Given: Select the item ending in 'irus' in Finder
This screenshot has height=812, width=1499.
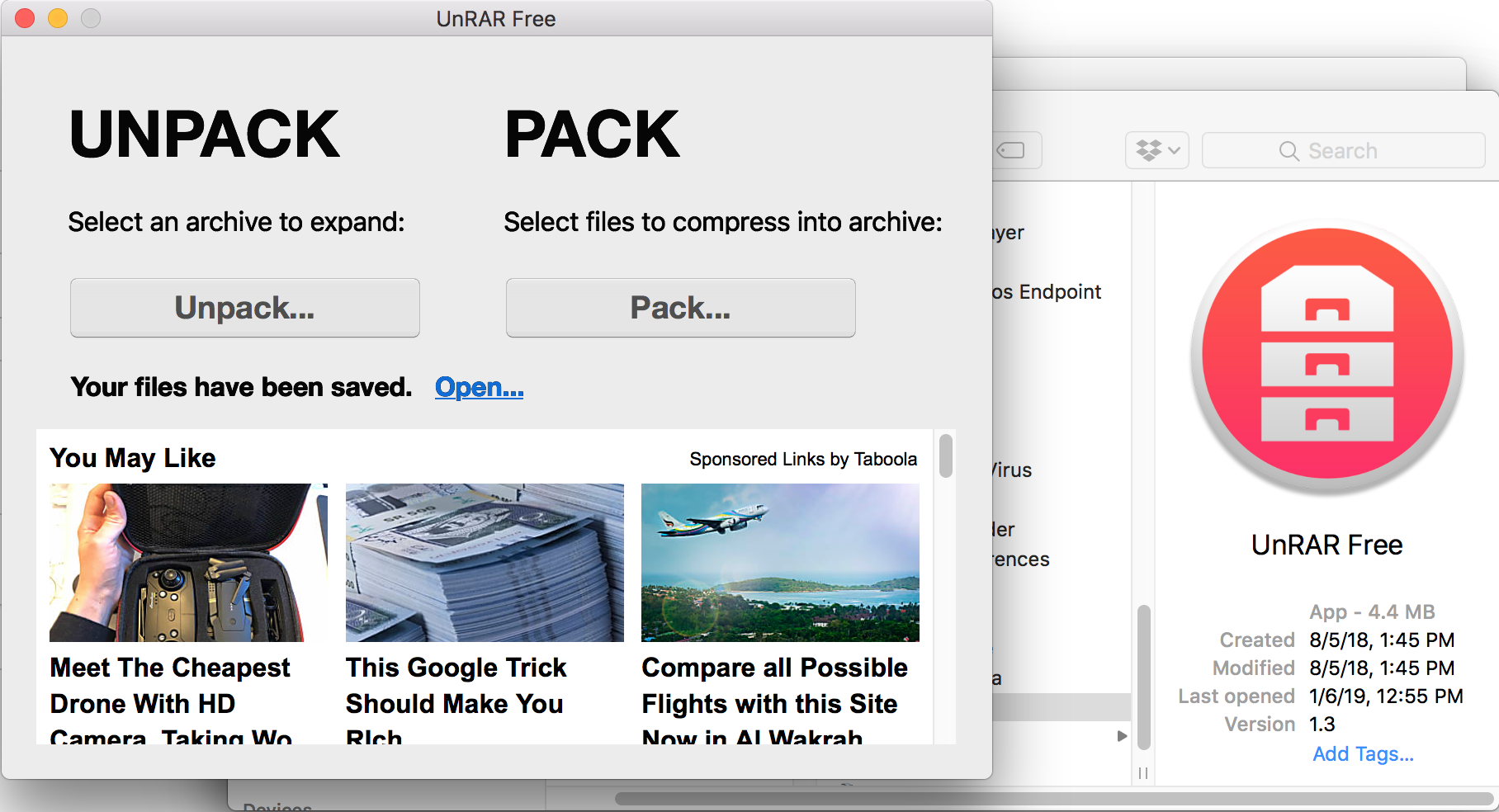Looking at the screenshot, I should point(1012,470).
